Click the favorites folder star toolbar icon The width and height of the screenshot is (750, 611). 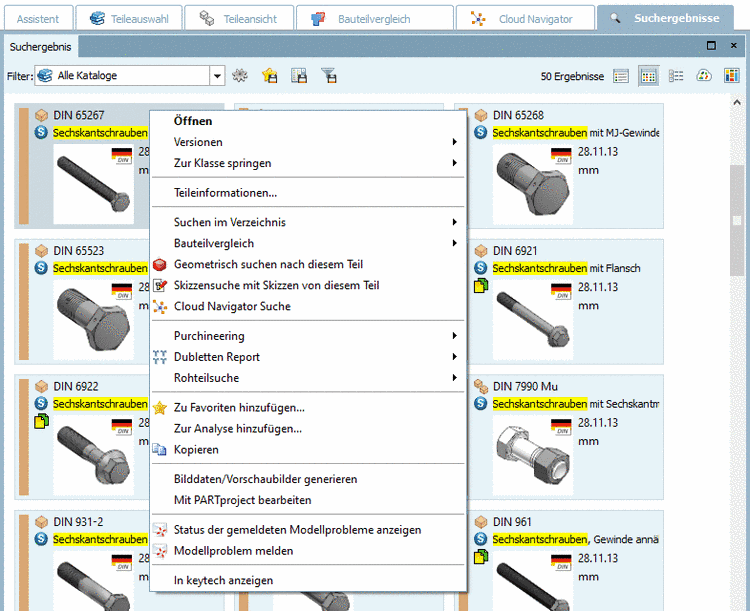pos(270,76)
